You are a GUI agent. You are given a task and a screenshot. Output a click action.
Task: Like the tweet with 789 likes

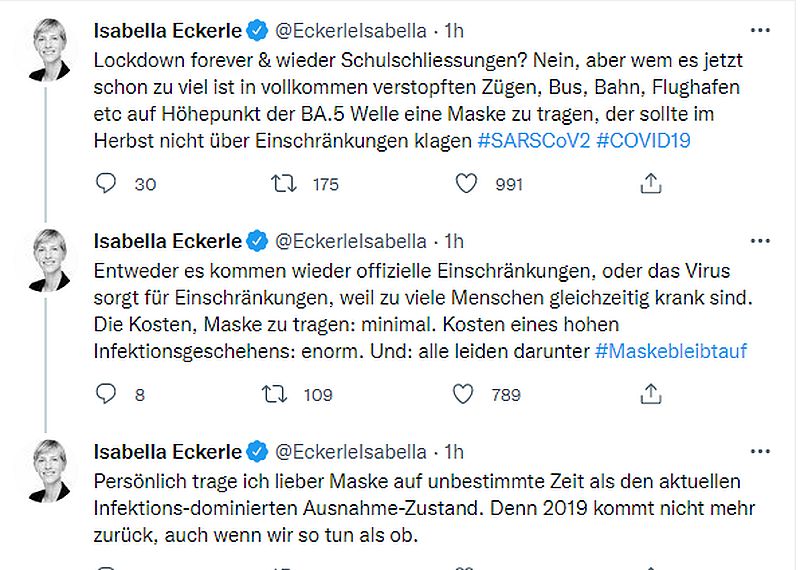point(464,395)
